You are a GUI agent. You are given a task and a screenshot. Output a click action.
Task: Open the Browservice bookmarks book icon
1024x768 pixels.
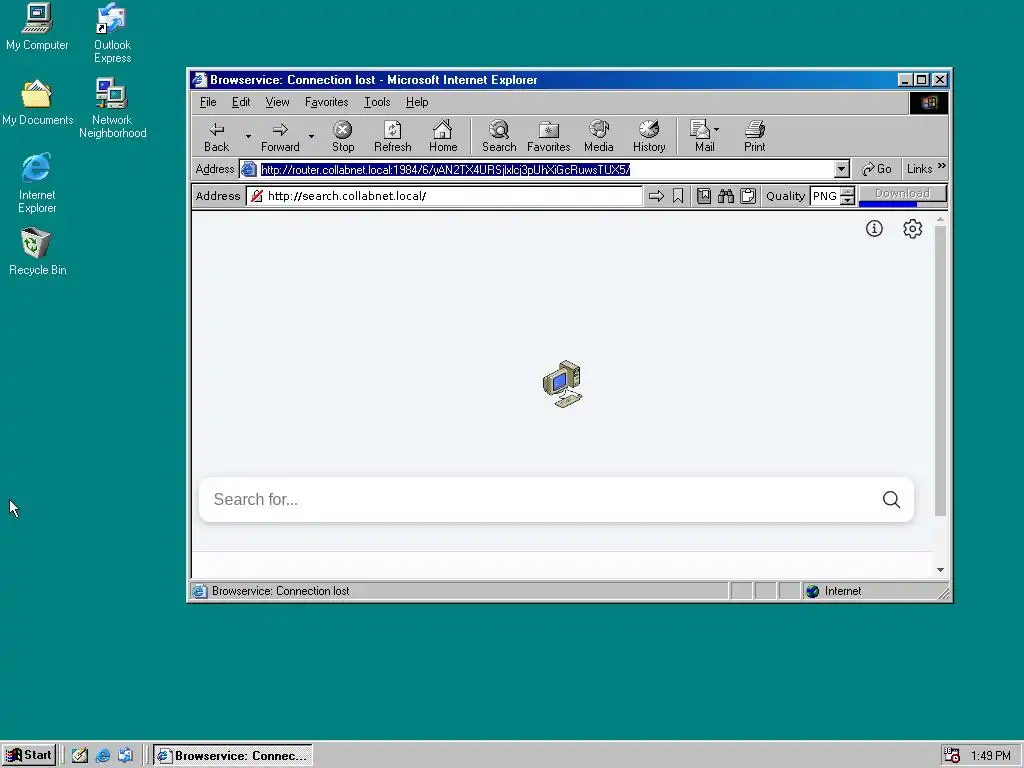click(703, 196)
